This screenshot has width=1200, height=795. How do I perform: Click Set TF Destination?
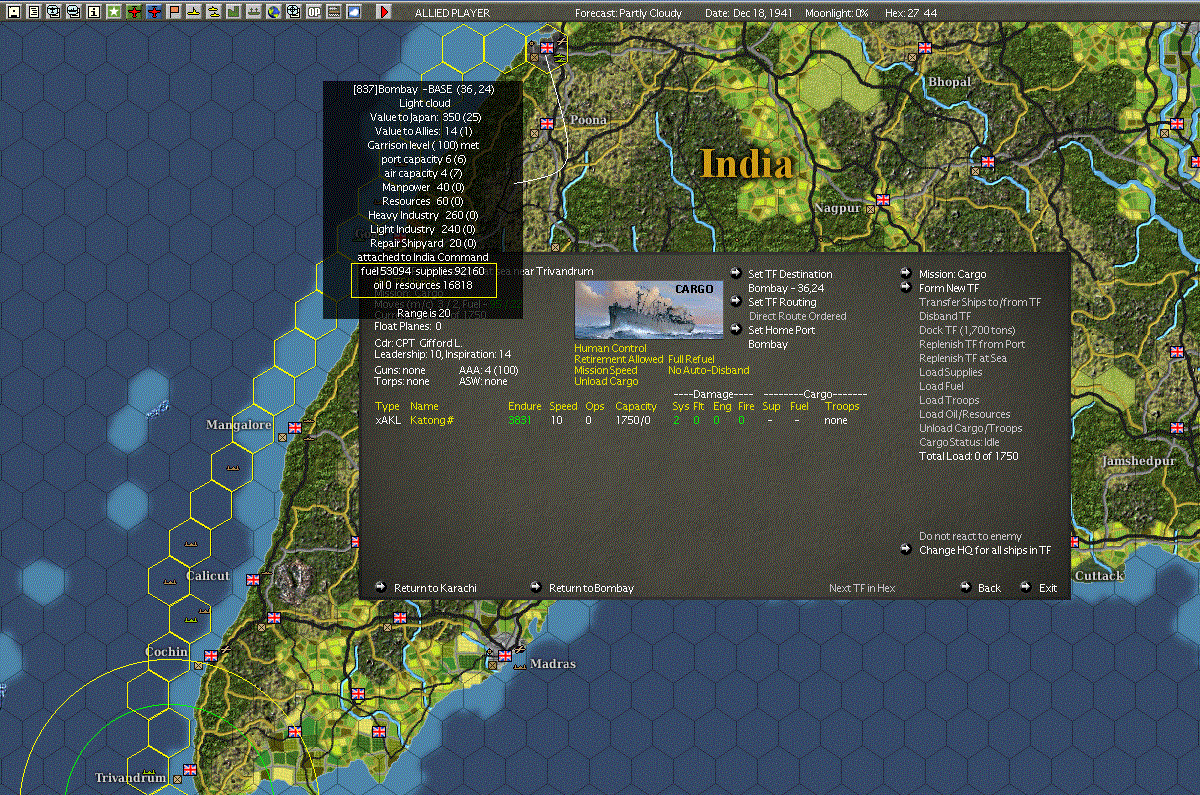(790, 274)
